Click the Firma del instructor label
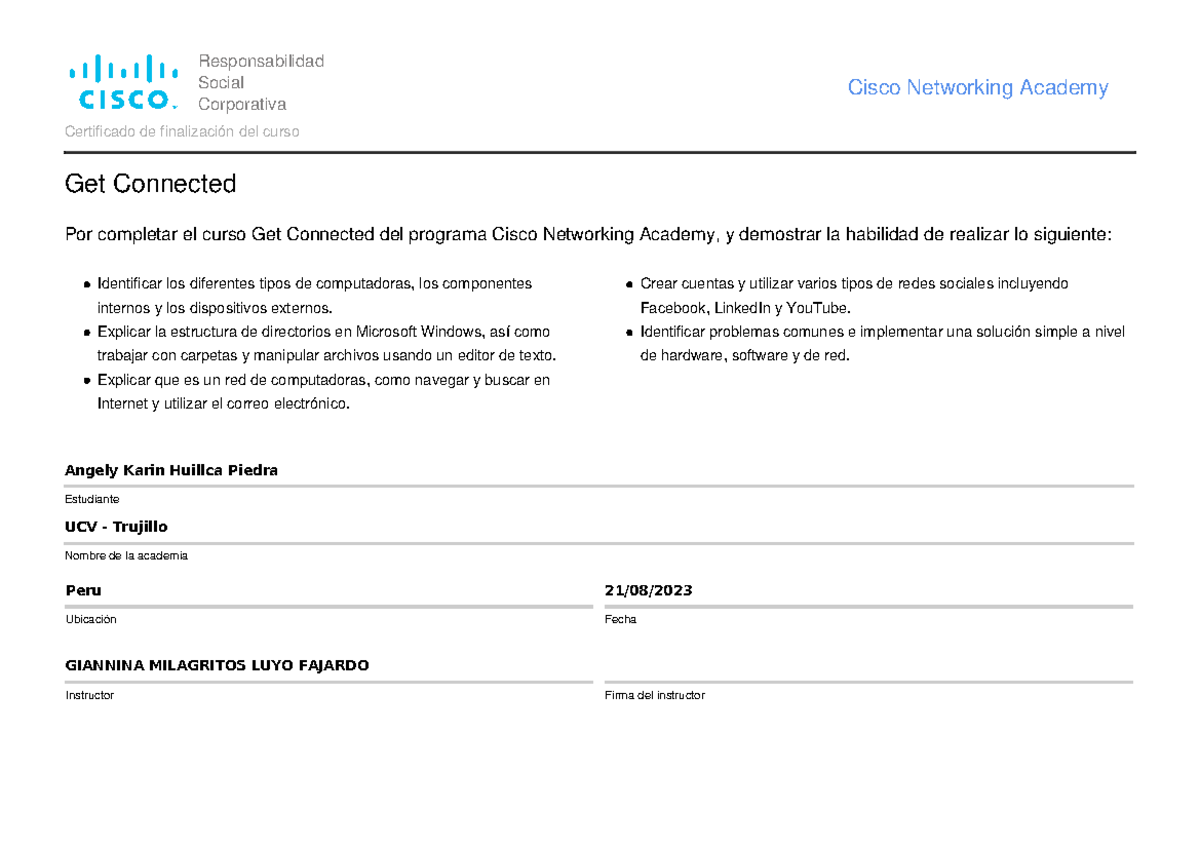Screen dimensions: 1200x849 coord(654,695)
